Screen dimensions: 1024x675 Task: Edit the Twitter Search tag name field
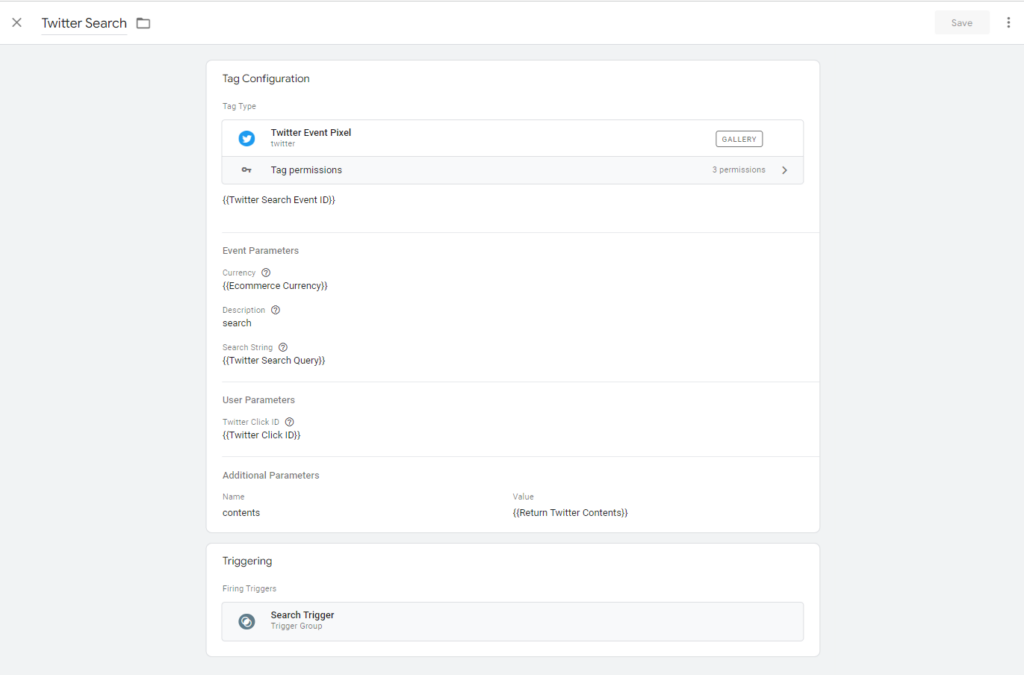pyautogui.click(x=84, y=23)
